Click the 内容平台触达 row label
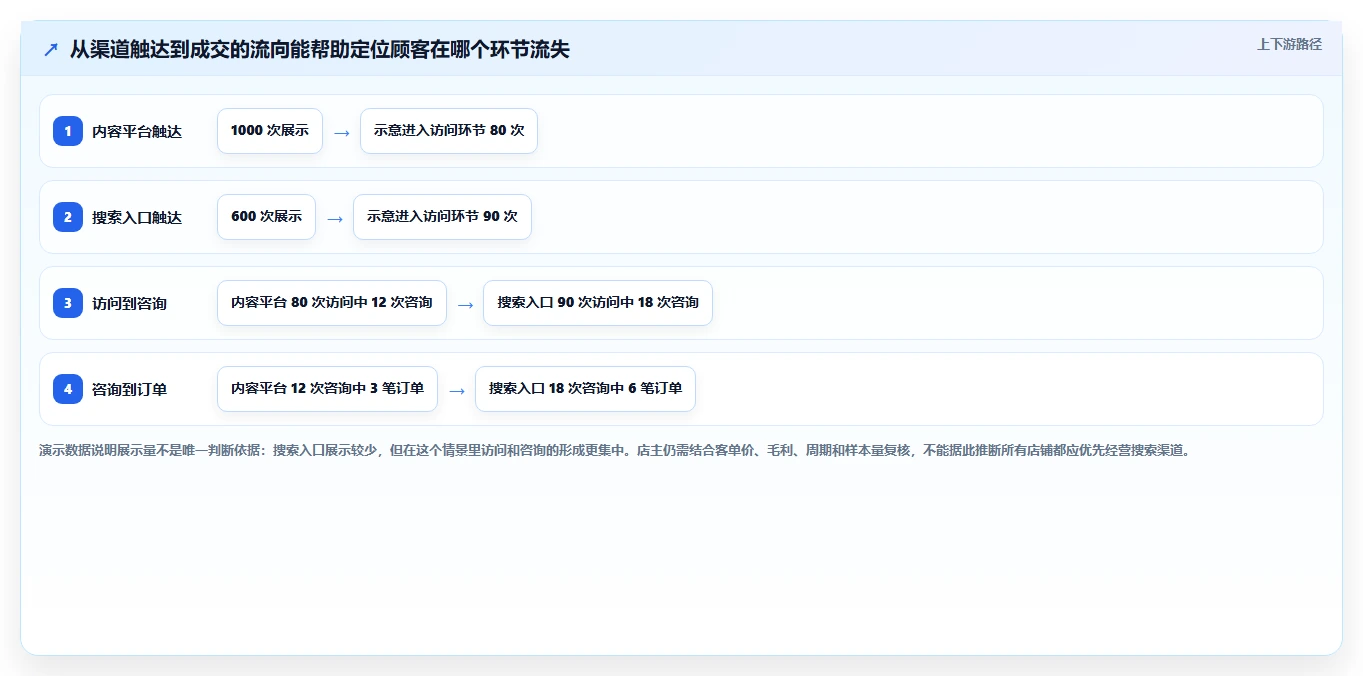 click(x=137, y=131)
